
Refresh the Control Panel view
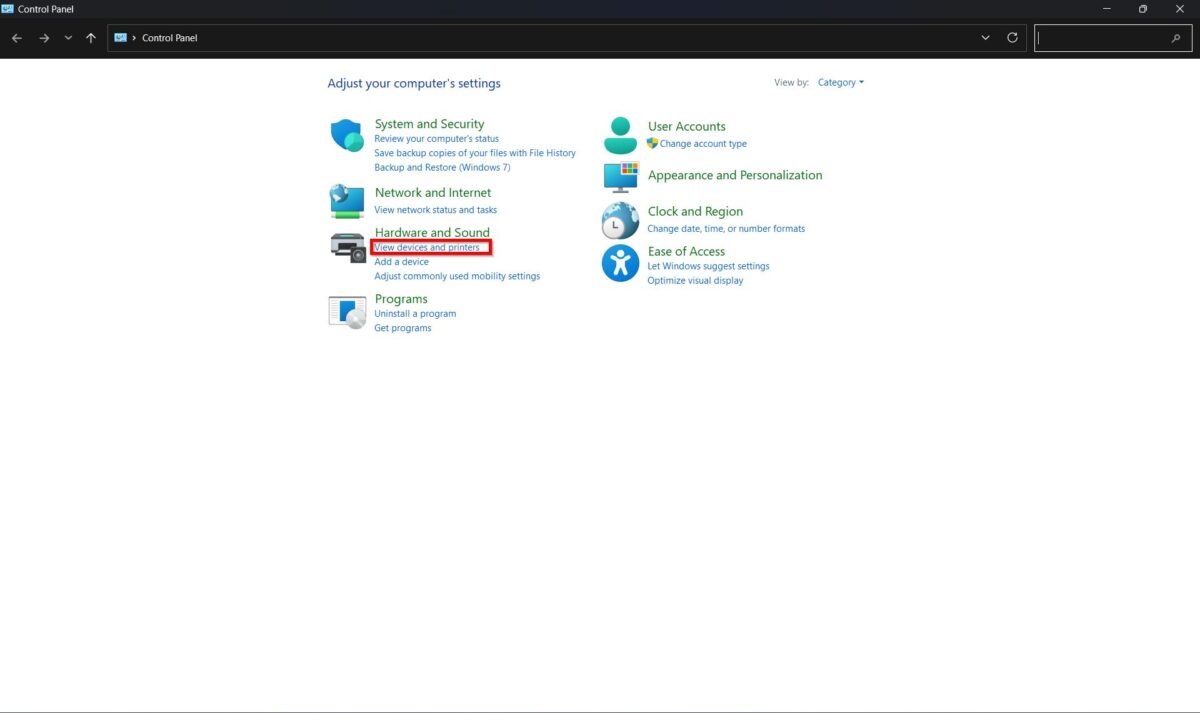coord(1012,38)
